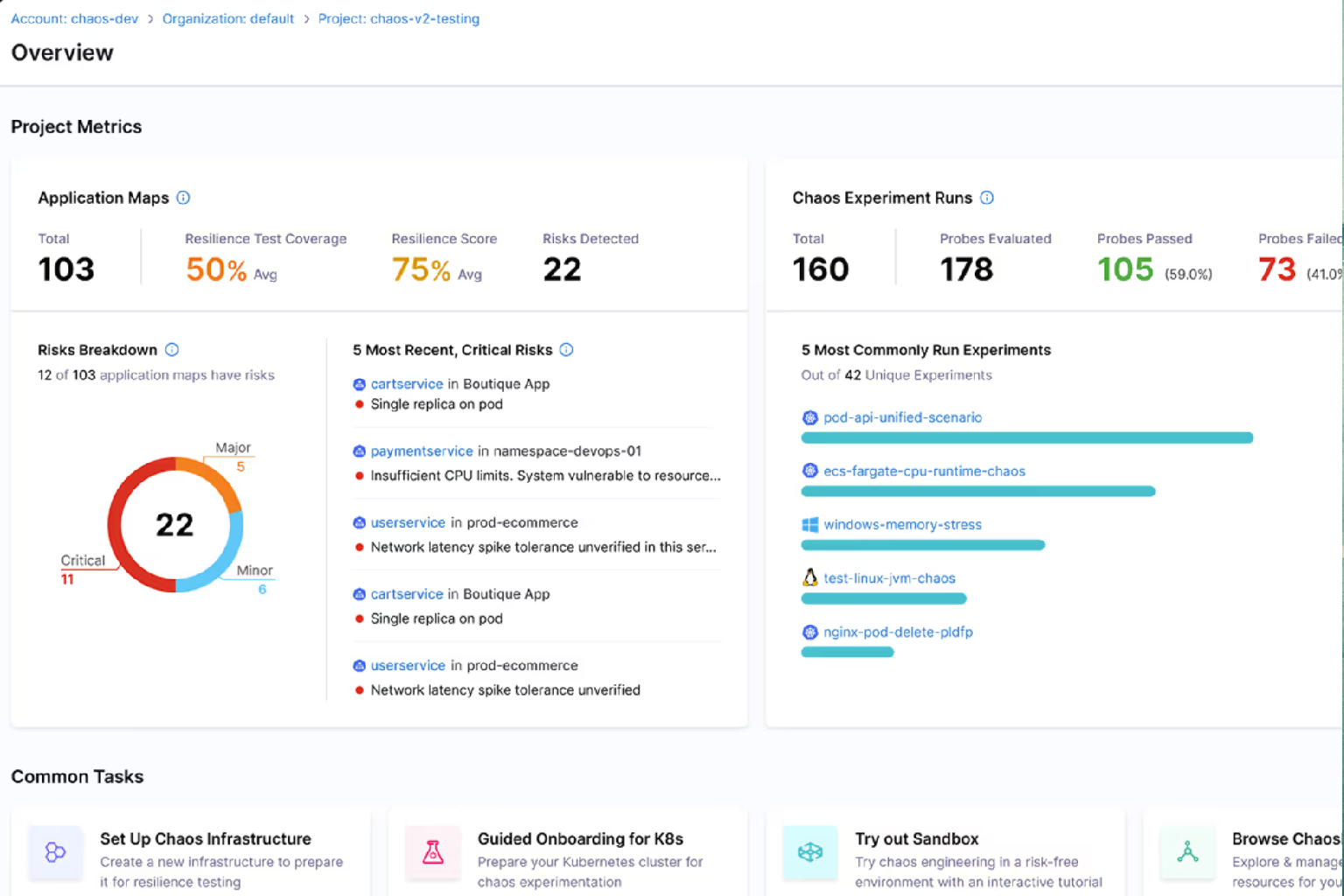Open the info tooltip next to Risks Breakdown

coord(171,350)
